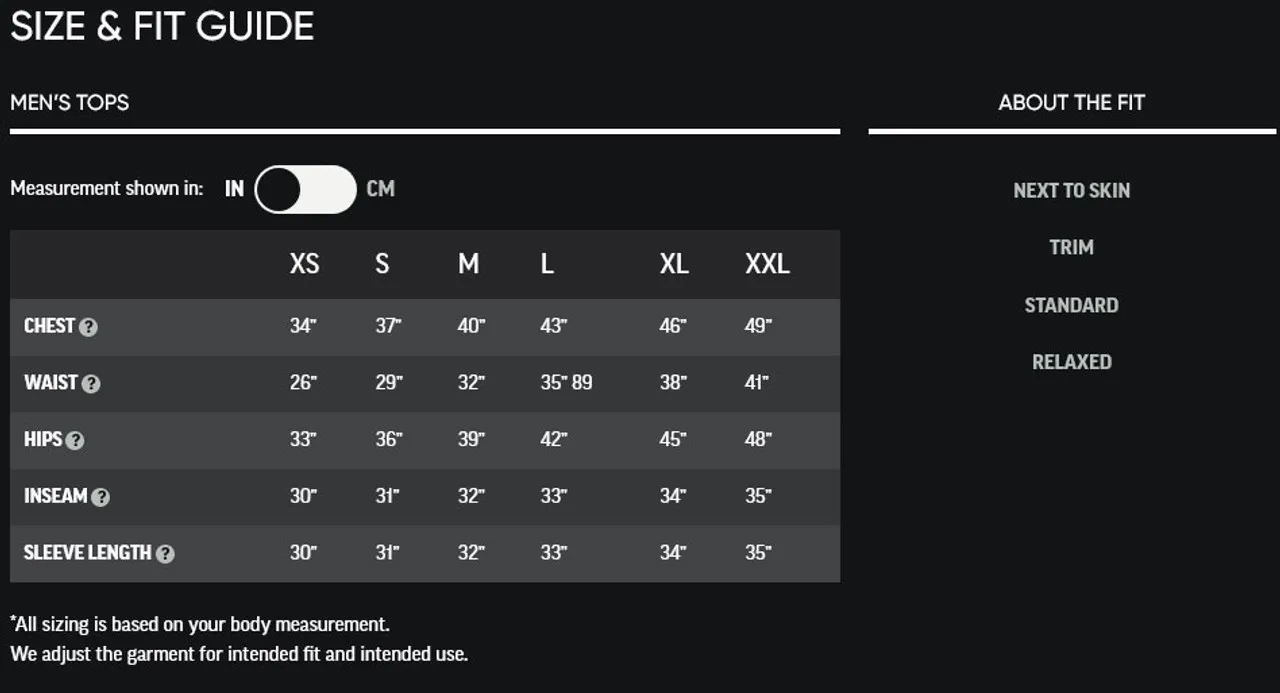1280x693 pixels.
Task: Click the XXL size column header
Action: (x=767, y=264)
